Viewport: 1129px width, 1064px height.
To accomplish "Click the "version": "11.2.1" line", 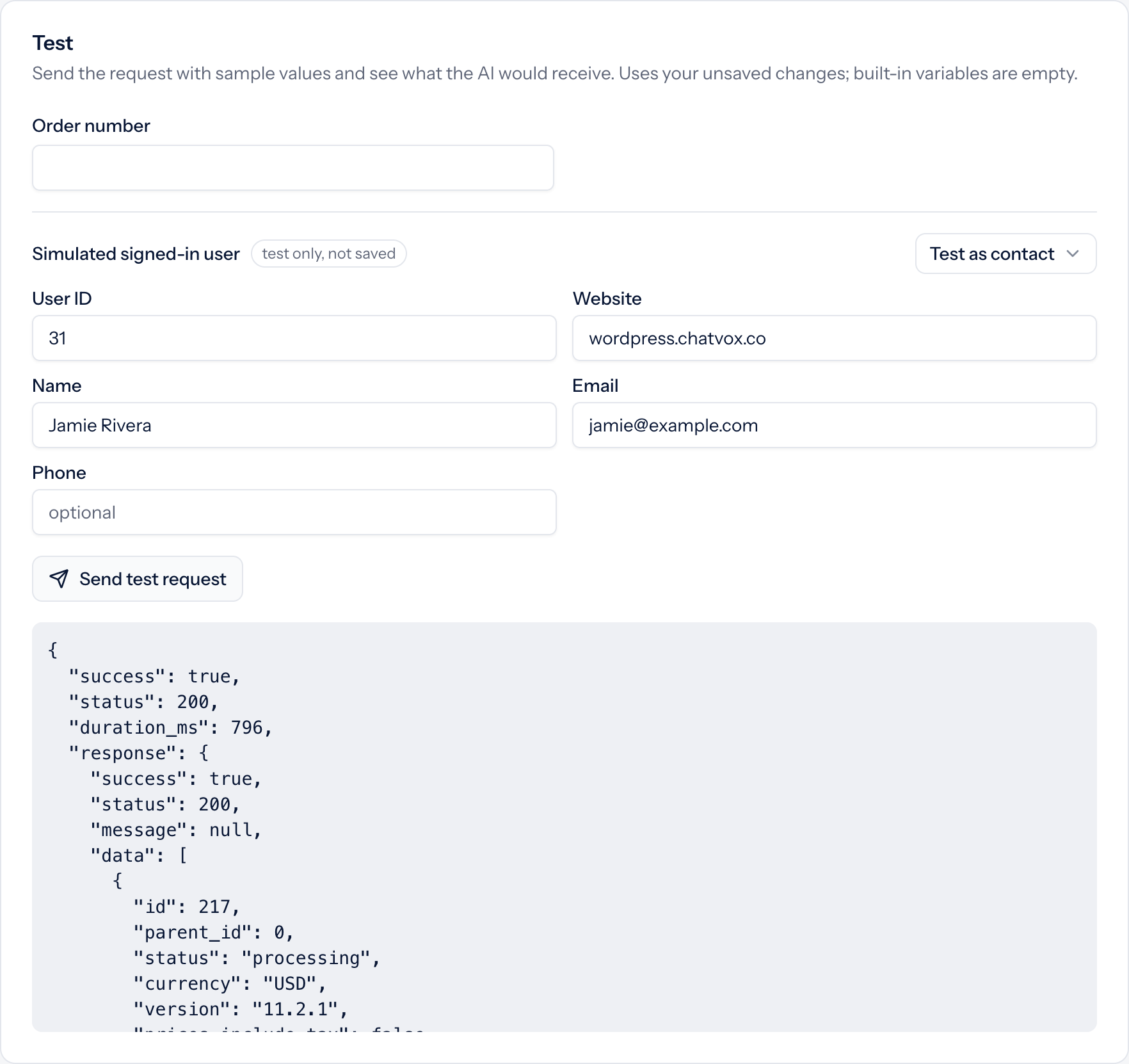I will click(x=241, y=1009).
